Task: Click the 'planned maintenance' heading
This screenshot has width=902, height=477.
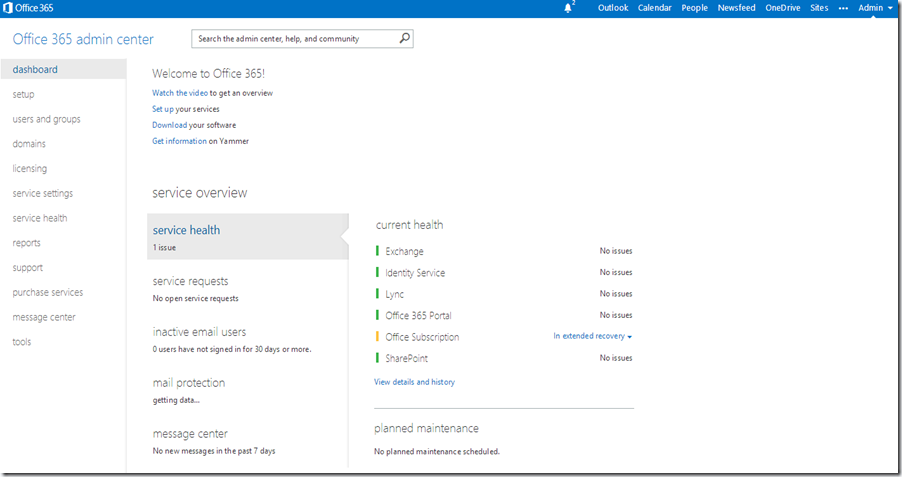Action: point(426,429)
